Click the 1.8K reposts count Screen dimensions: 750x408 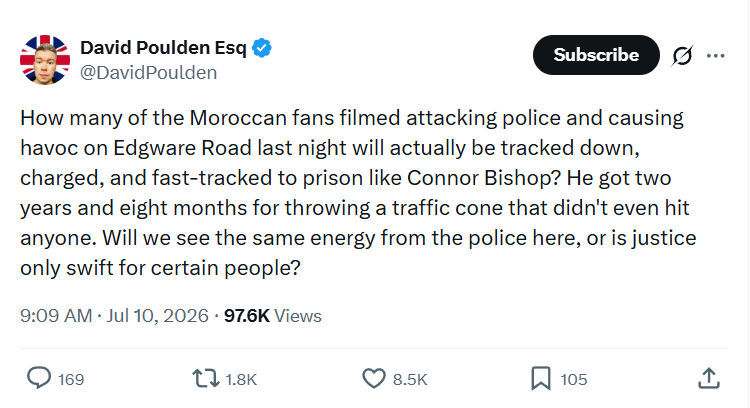tap(241, 380)
